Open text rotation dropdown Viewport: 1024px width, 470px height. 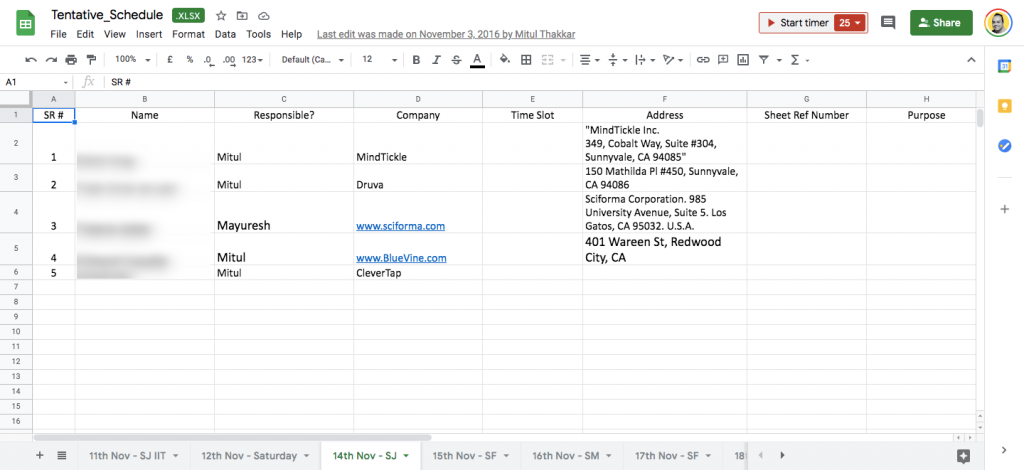[673, 59]
